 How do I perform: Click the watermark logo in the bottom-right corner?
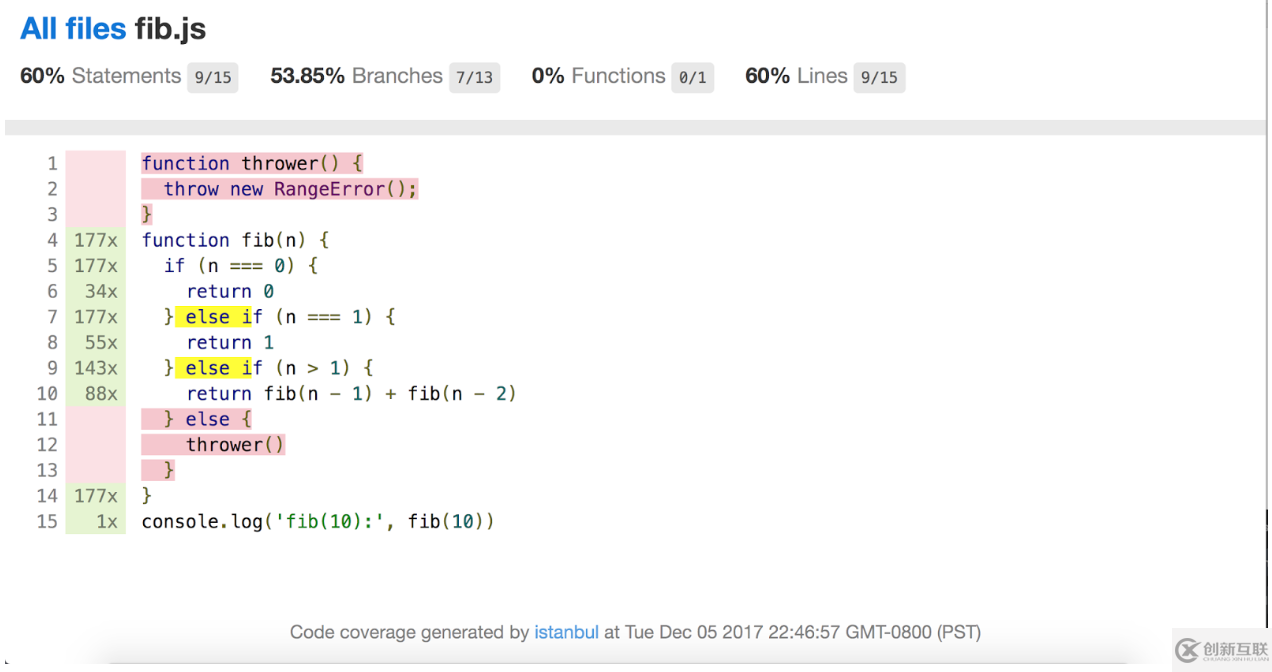click(1221, 650)
